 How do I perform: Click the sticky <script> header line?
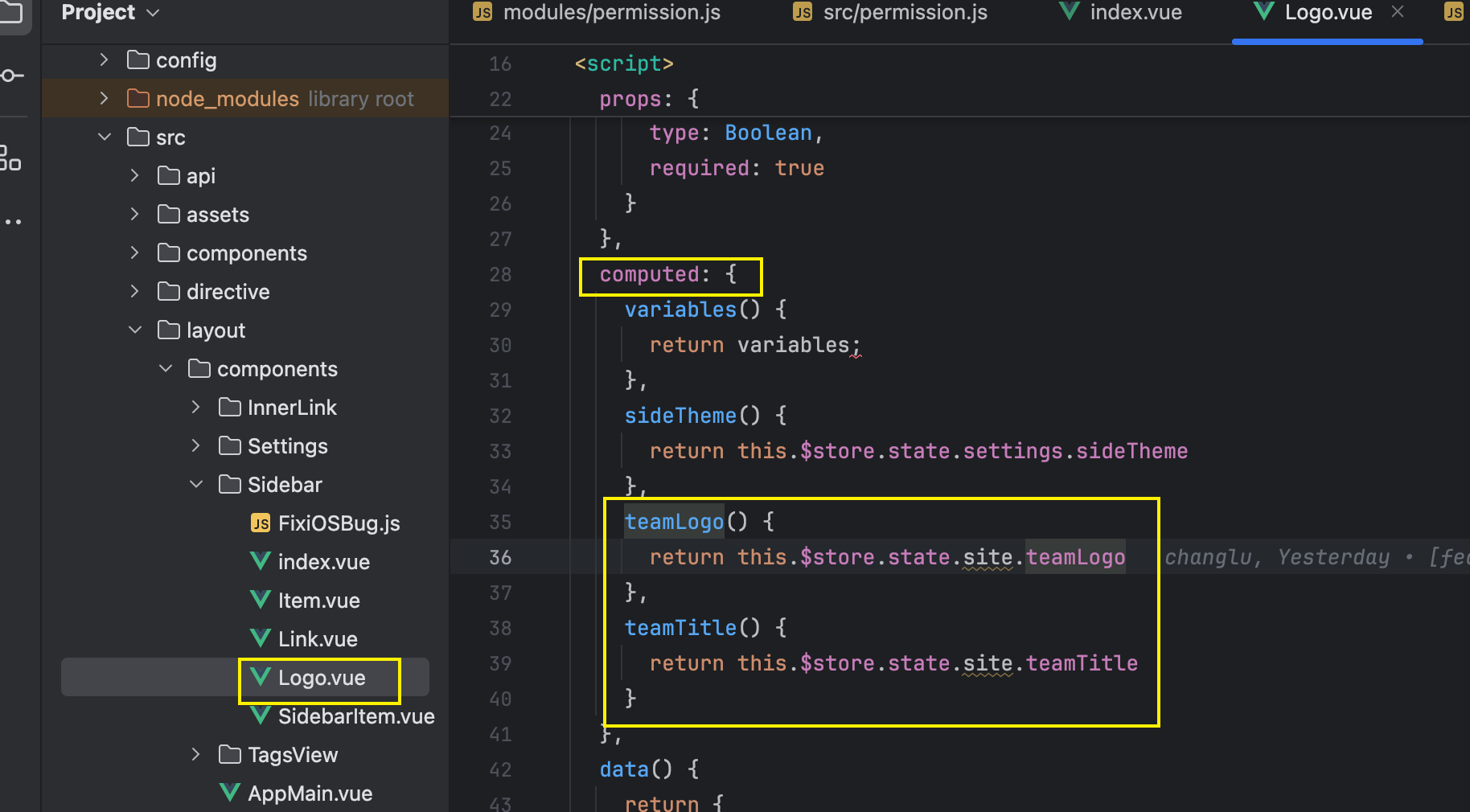[624, 64]
